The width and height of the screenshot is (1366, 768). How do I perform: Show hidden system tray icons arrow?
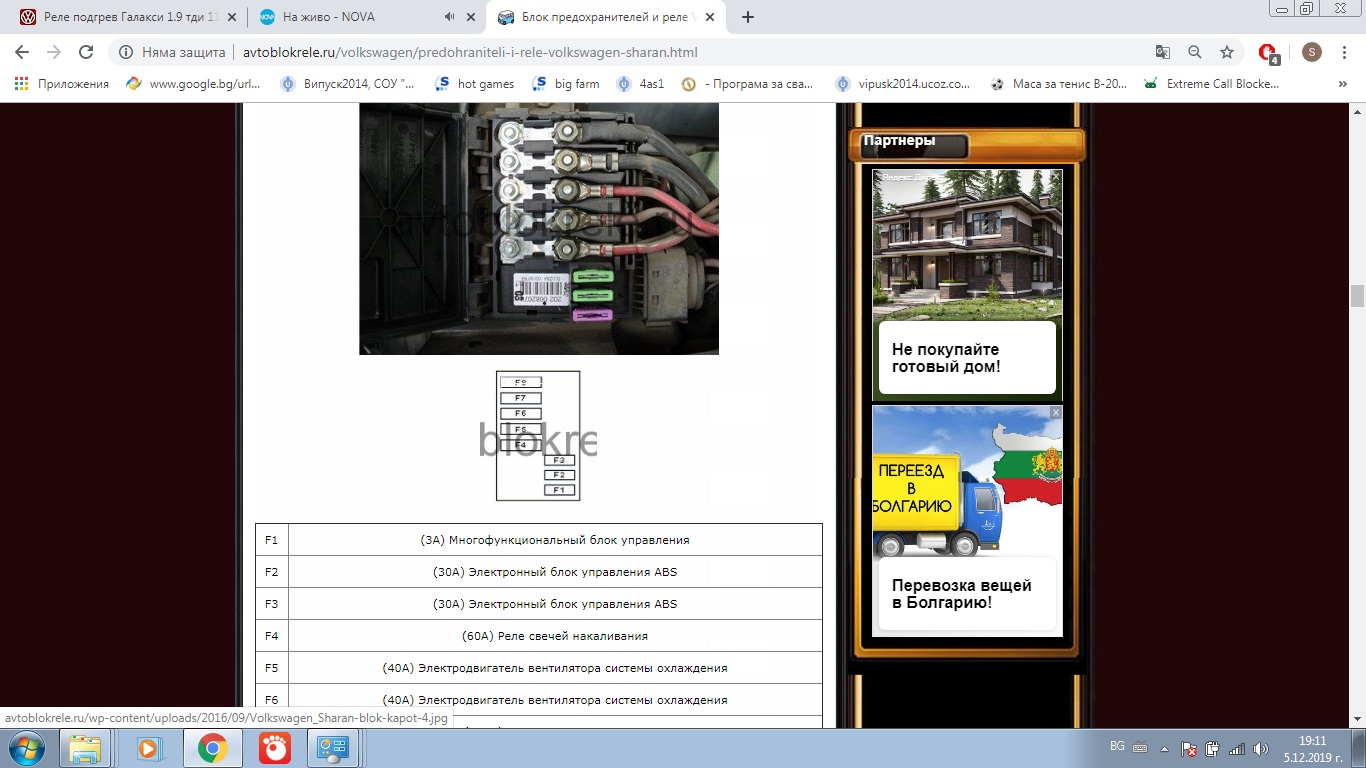pyautogui.click(x=1164, y=748)
